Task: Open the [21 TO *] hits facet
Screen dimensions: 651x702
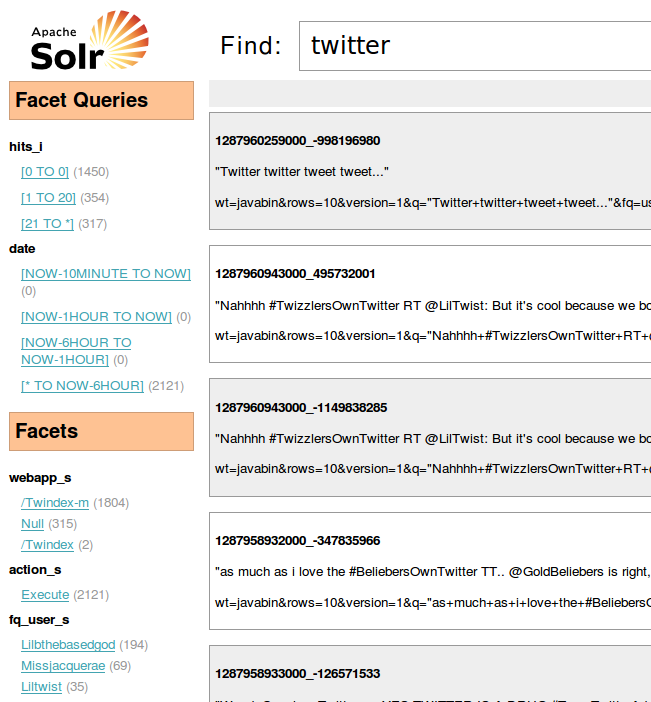Action: tap(47, 224)
